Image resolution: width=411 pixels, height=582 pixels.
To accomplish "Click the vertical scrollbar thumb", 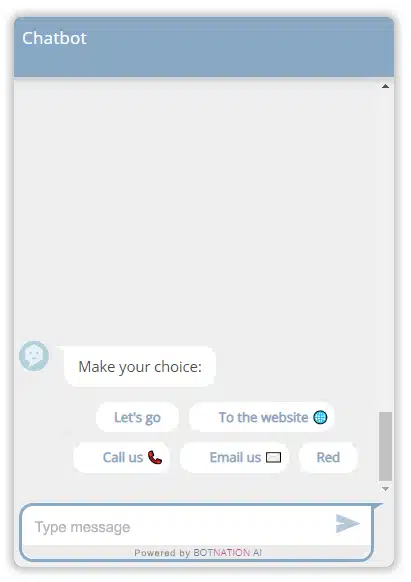I will pyautogui.click(x=385, y=446).
